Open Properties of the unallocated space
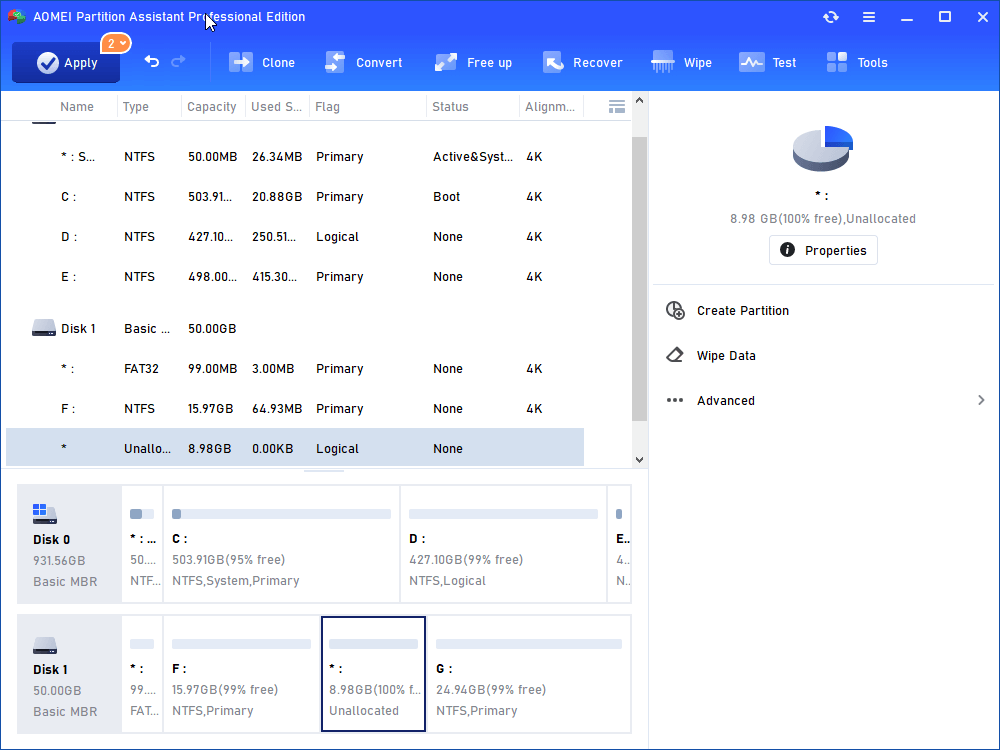This screenshot has height=750, width=1000. pos(823,250)
